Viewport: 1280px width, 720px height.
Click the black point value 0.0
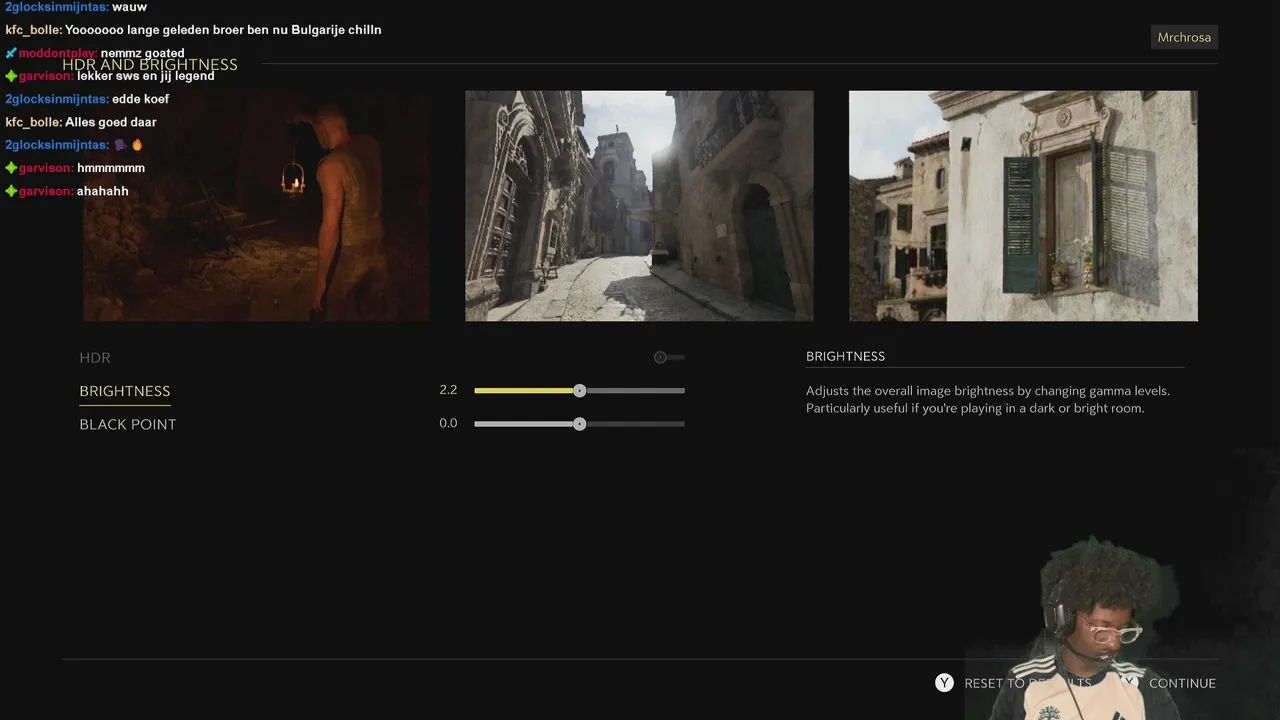coord(448,423)
